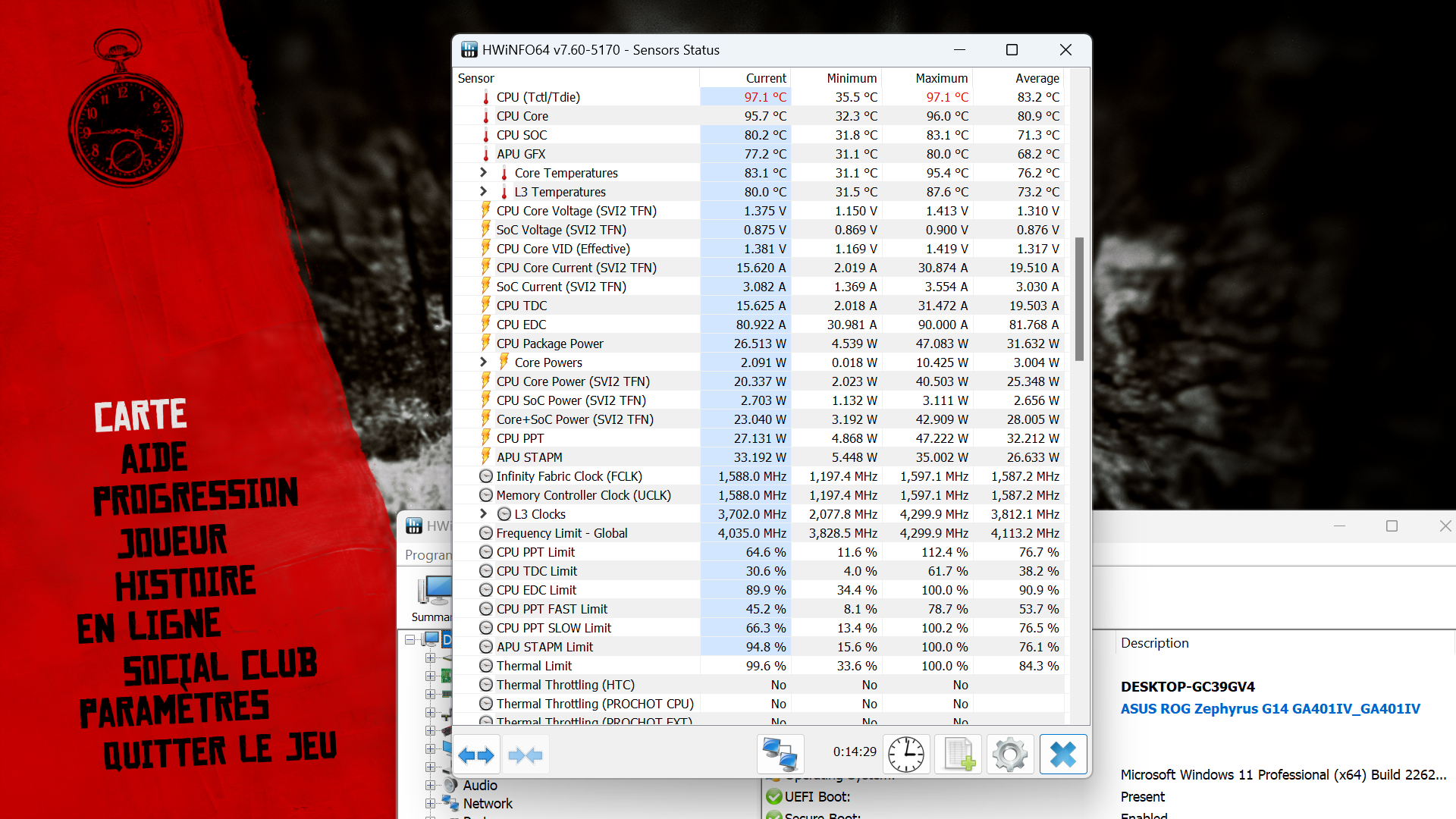The image size is (1456, 819).
Task: Select CARTE in the game pause menu
Action: 140,416
